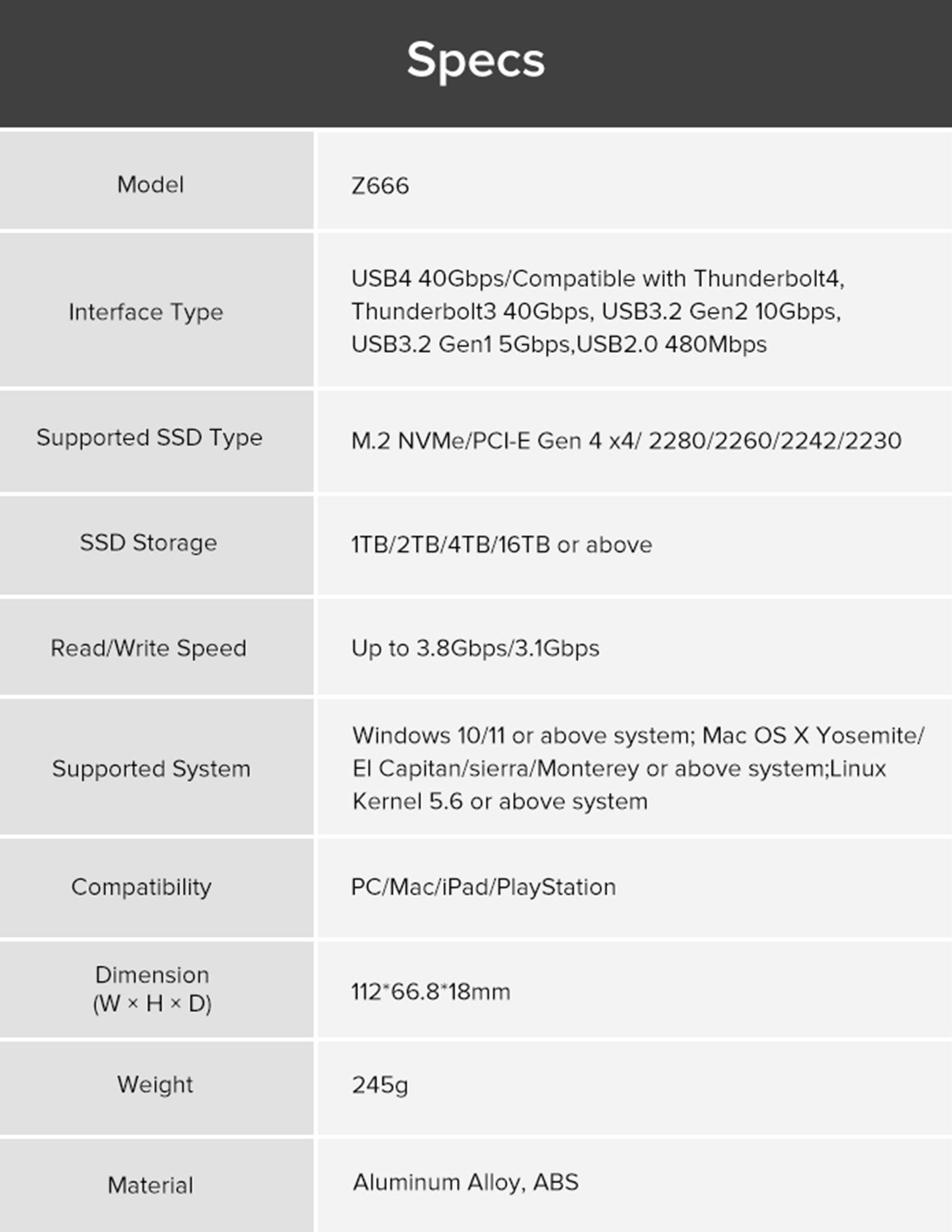Click the Dimension (W × H × D) label
This screenshot has width=952, height=1232.
tap(152, 989)
